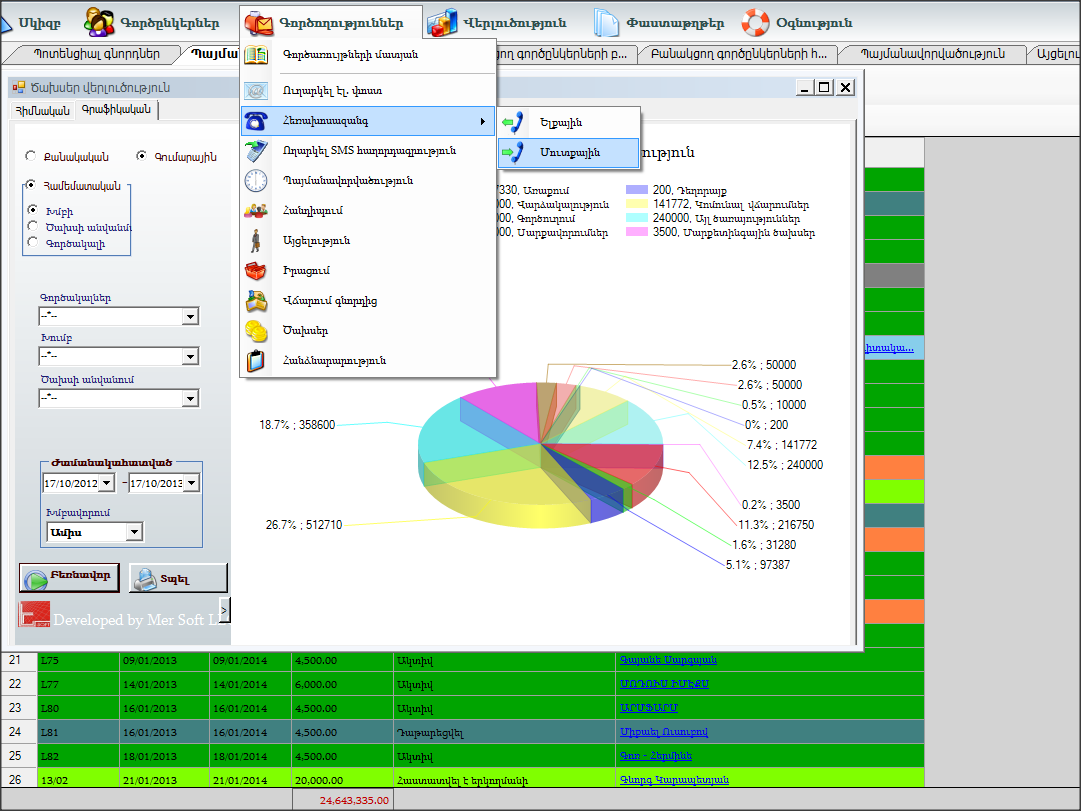The height and width of the screenshot is (811, 1081).
Task: Click the small > expander beside the Տպել button
Action: 224,610
